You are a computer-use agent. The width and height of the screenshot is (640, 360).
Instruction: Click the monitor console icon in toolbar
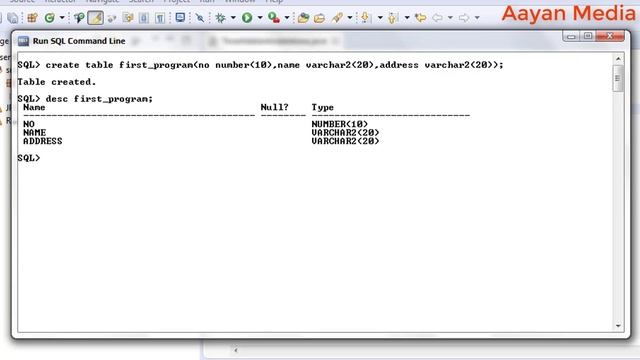point(180,18)
